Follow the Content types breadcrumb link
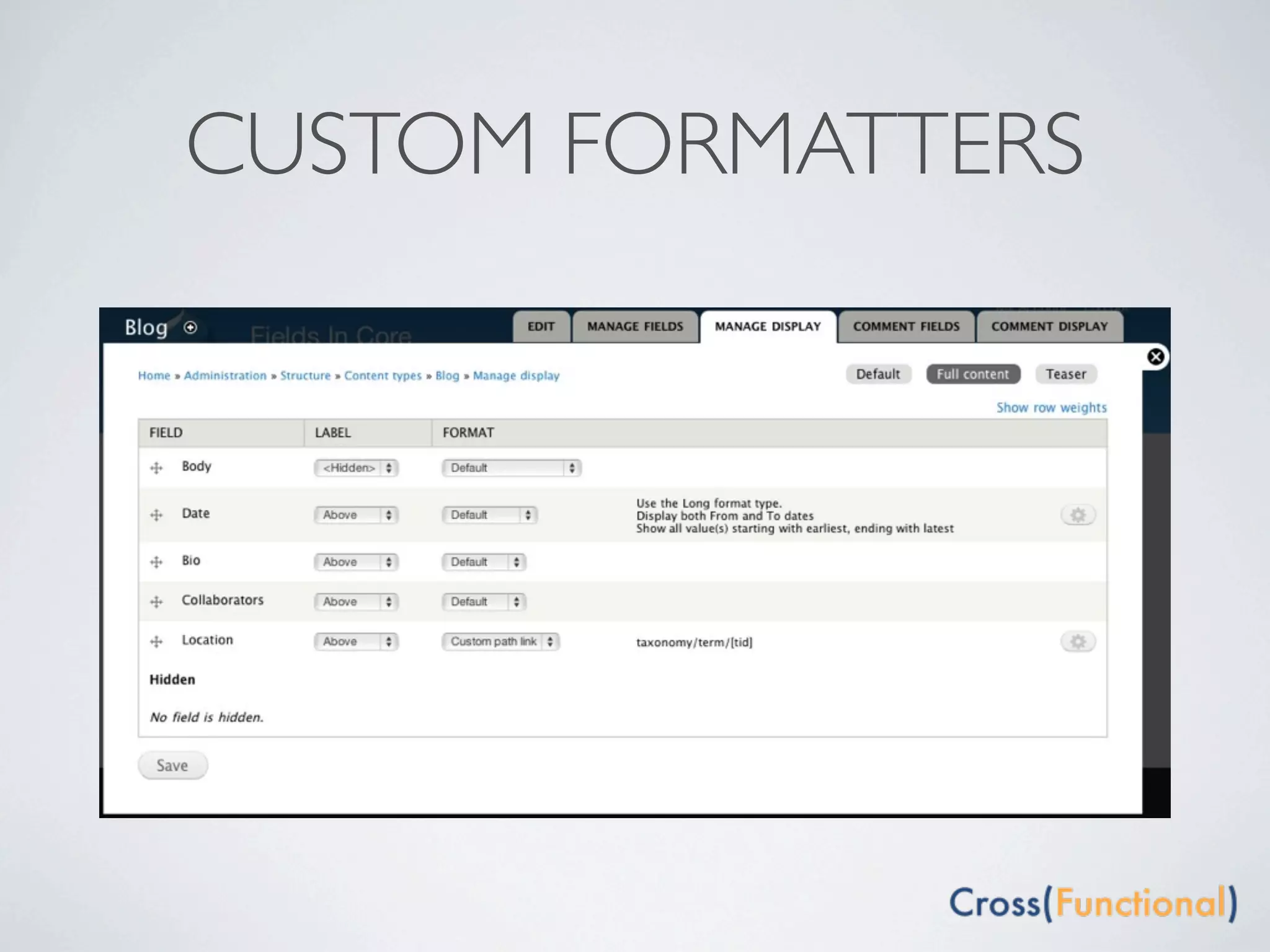The image size is (1270, 952). coord(383,376)
